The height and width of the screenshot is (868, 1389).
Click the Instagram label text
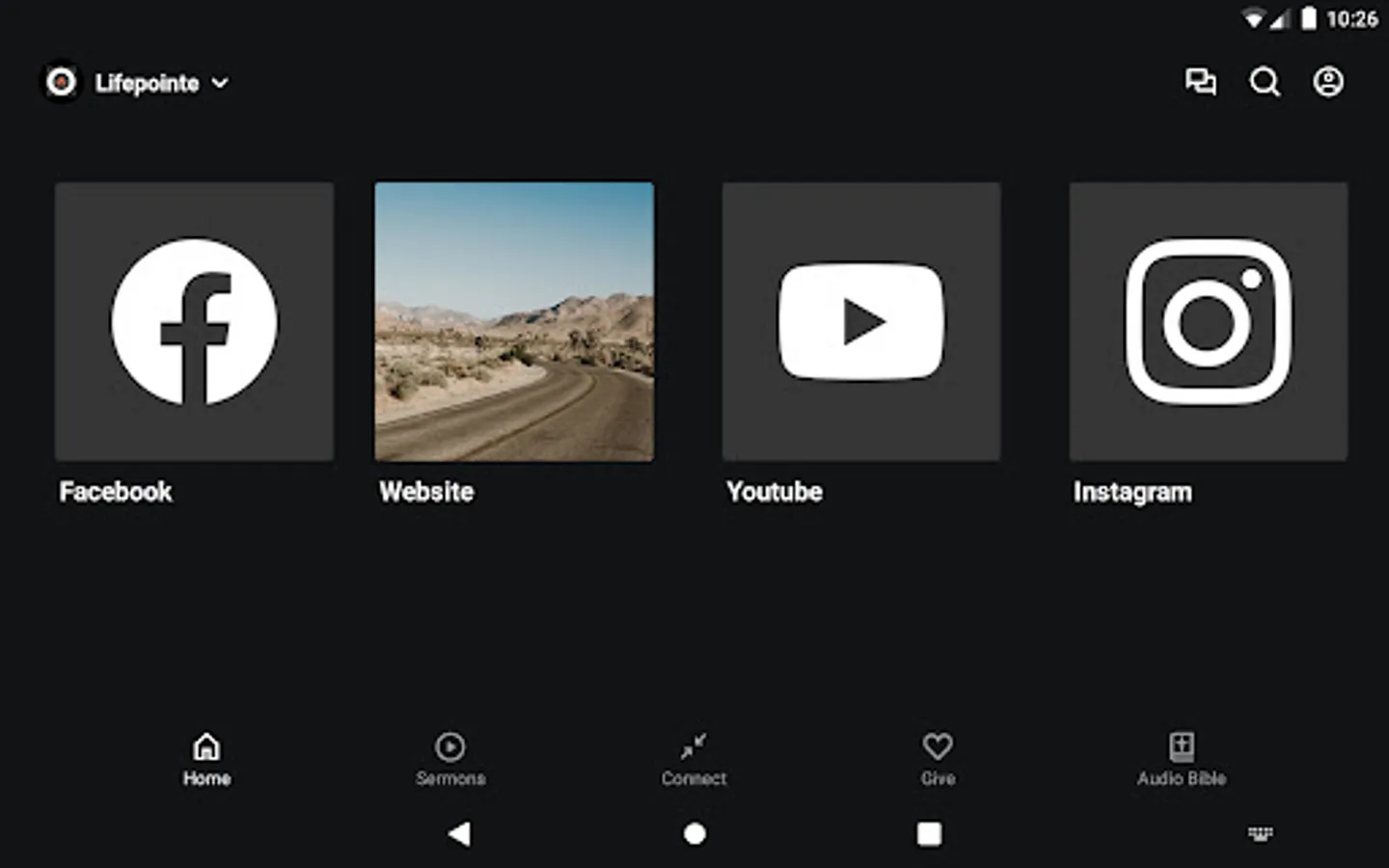click(x=1132, y=493)
